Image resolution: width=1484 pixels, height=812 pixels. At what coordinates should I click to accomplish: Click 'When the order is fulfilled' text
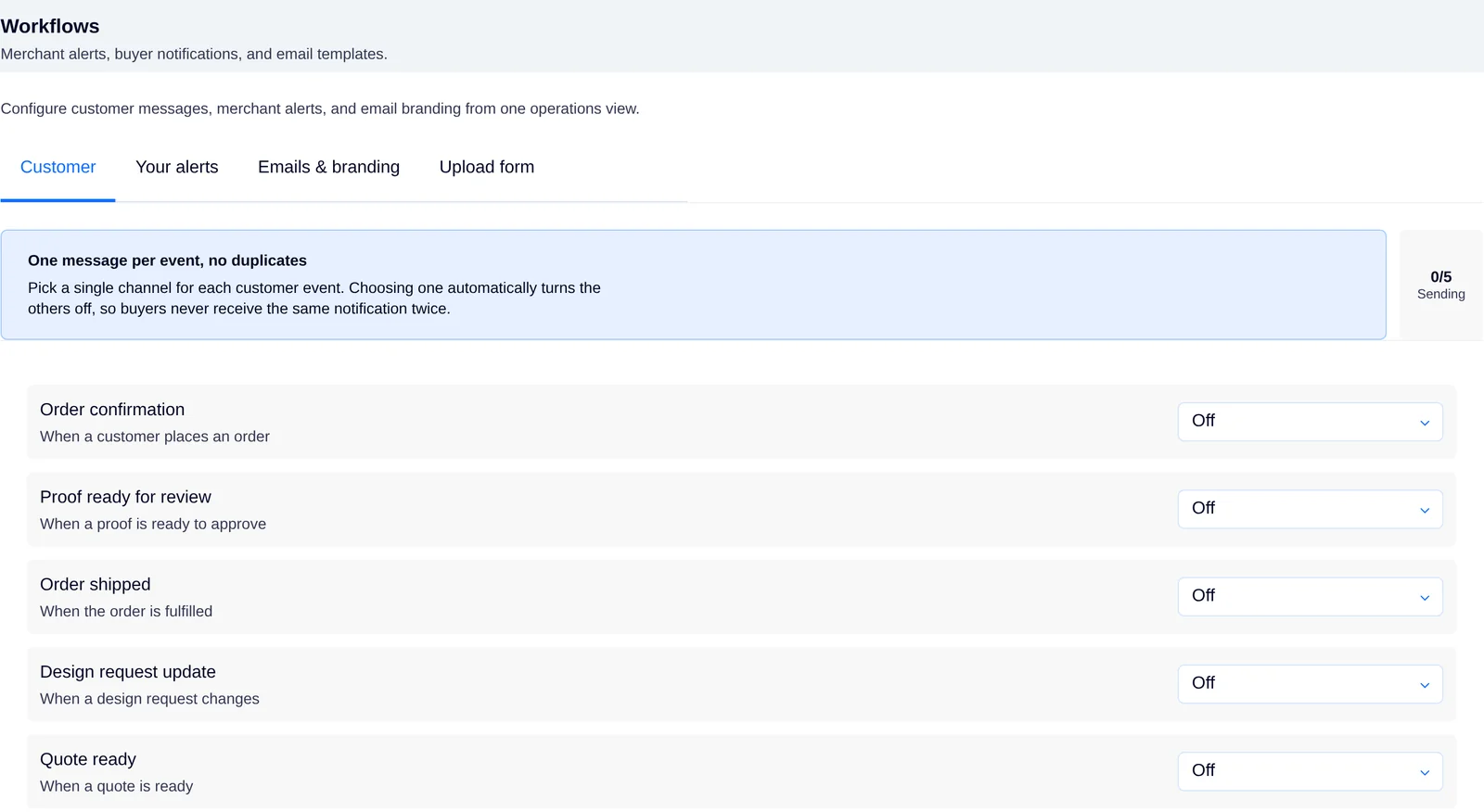(x=126, y=612)
